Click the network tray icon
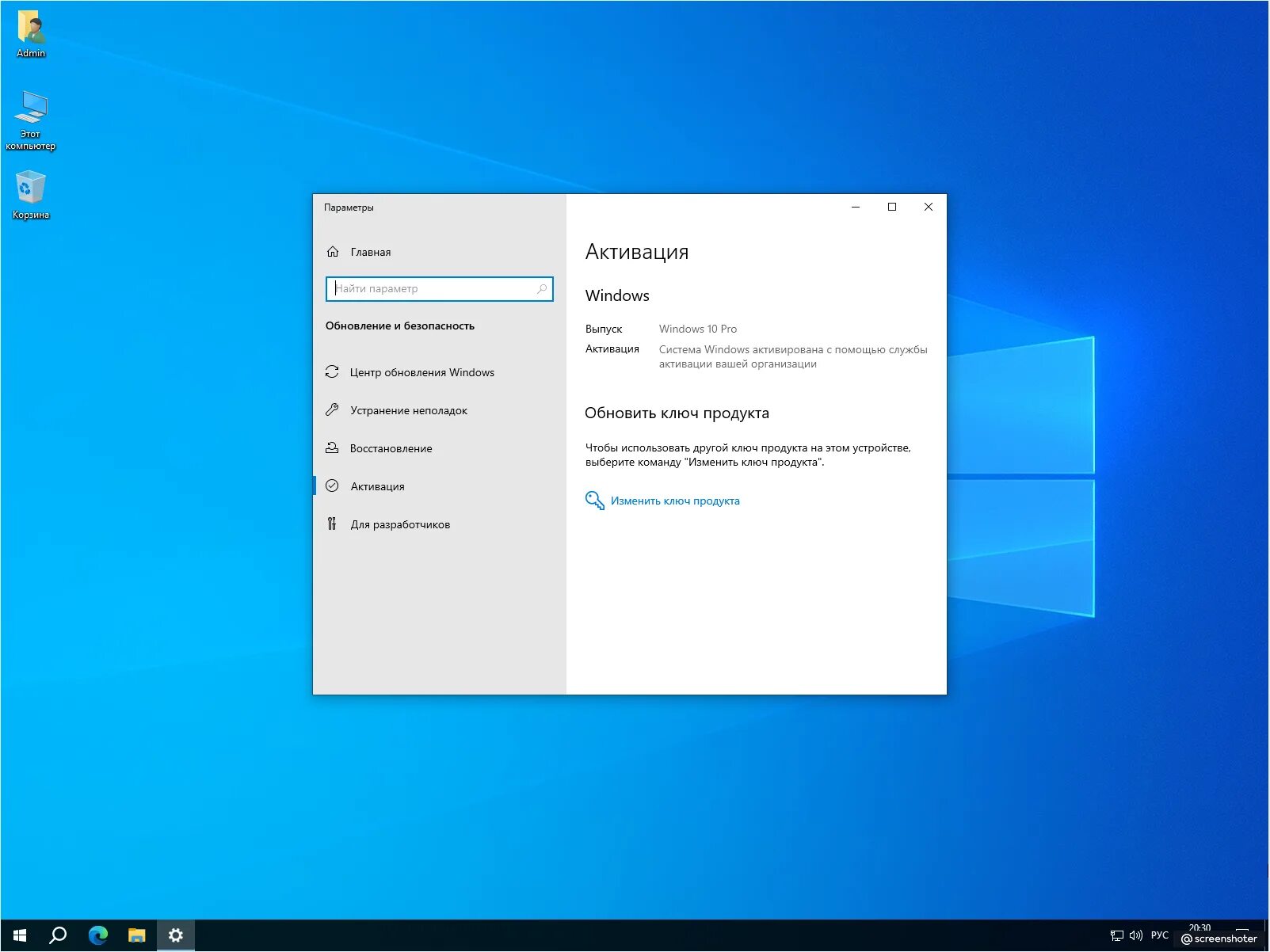The image size is (1270, 952). pyautogui.click(x=1117, y=935)
